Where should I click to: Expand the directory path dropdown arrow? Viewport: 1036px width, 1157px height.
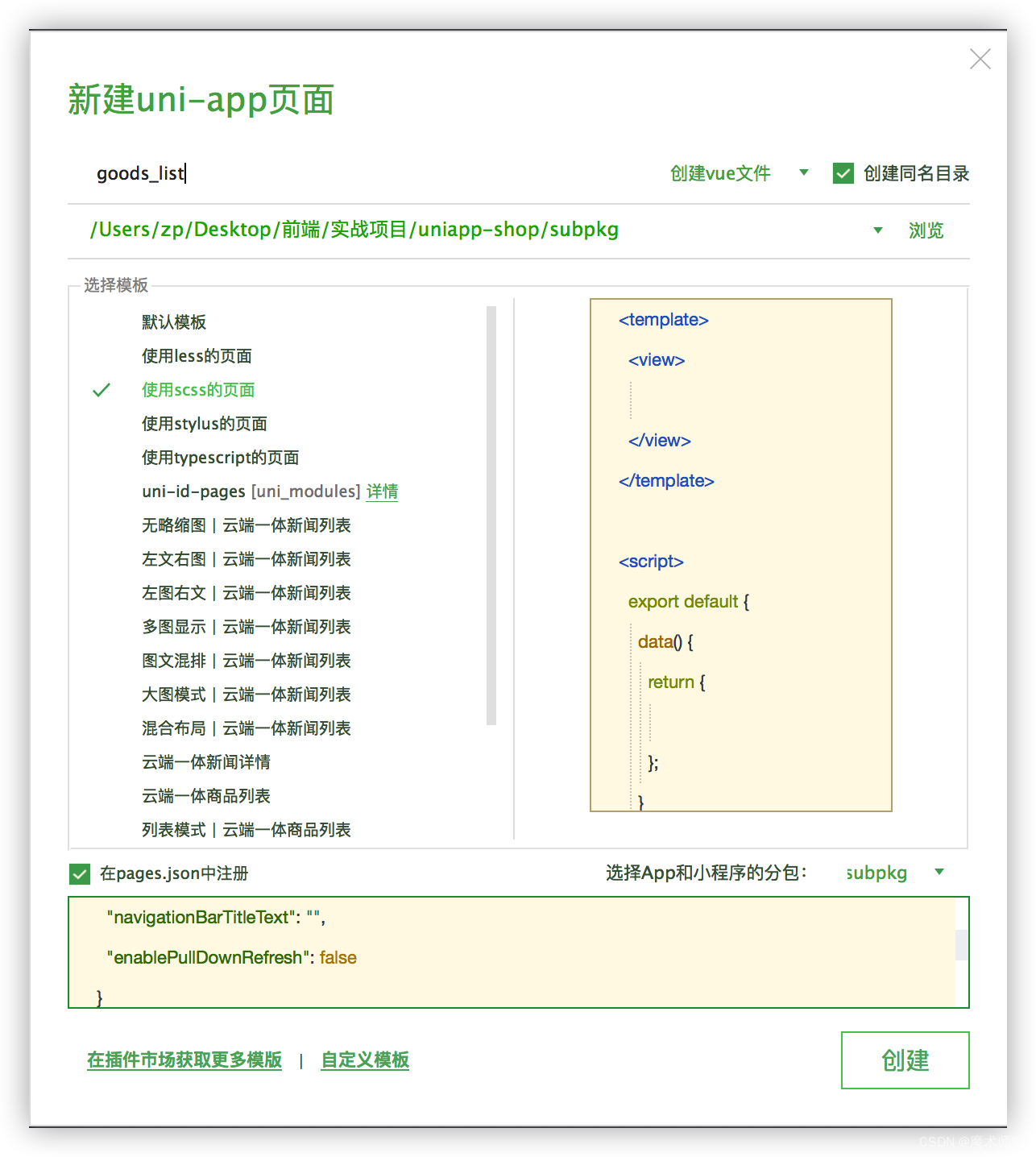click(x=877, y=230)
